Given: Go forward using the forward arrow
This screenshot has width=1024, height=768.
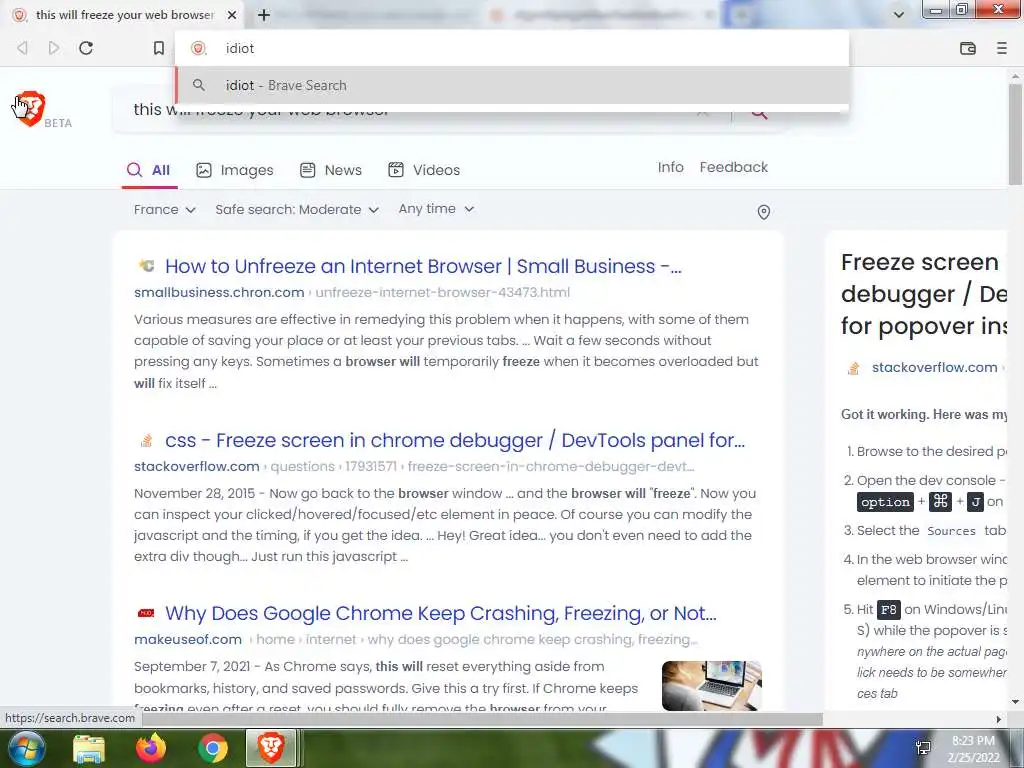Looking at the screenshot, I should 54,48.
